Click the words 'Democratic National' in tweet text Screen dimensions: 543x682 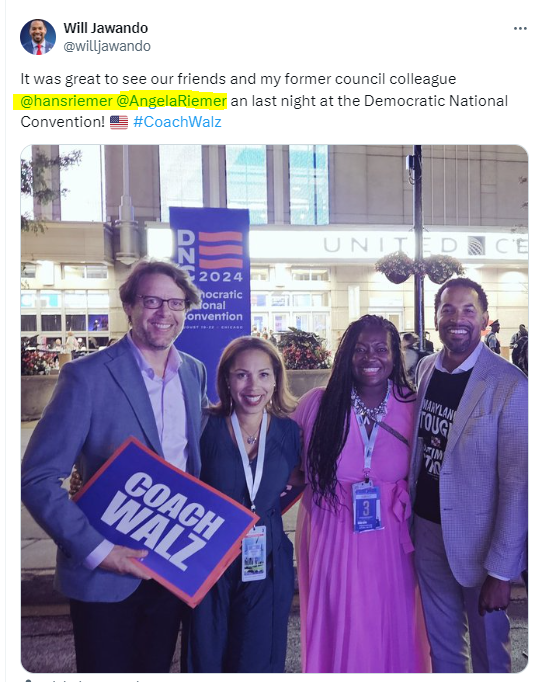pyautogui.click(x=436, y=101)
